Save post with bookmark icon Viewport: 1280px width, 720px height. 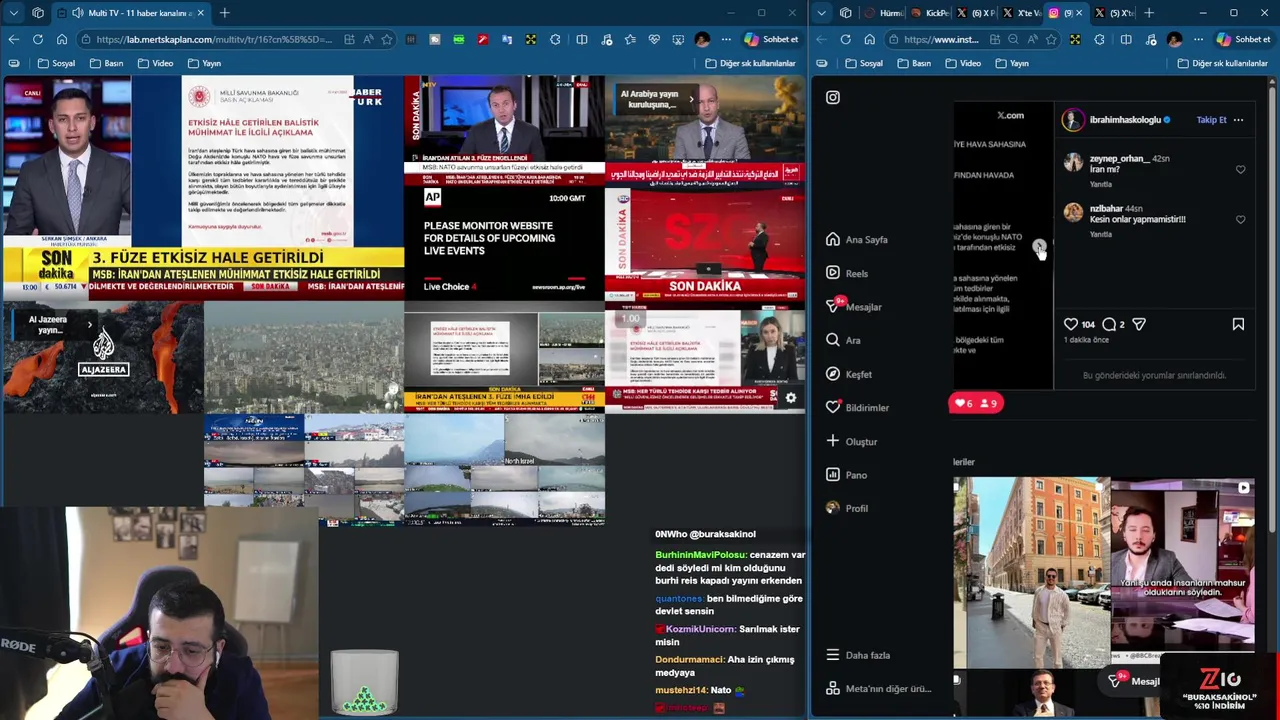point(1238,324)
